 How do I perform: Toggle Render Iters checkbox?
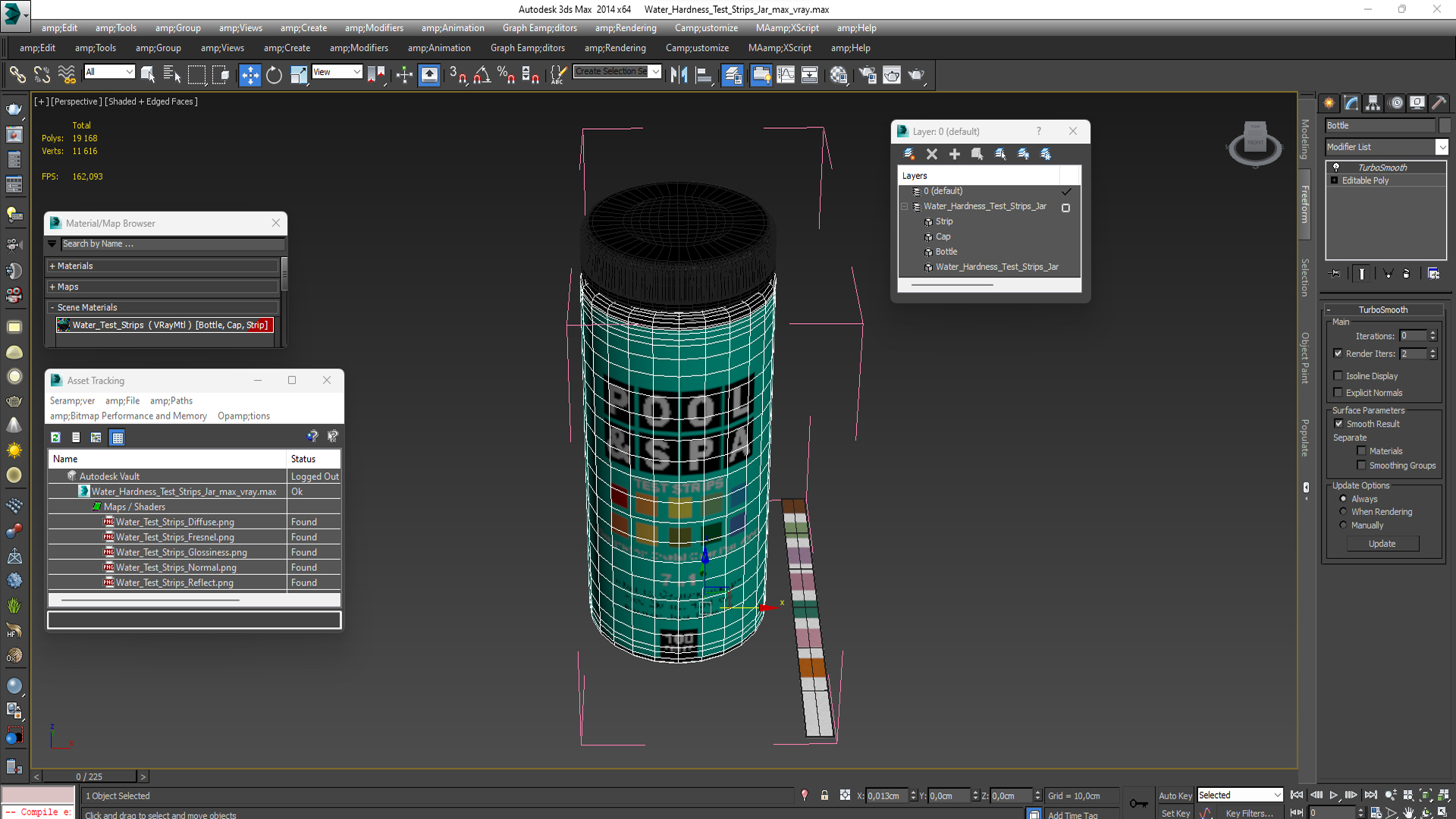point(1338,353)
